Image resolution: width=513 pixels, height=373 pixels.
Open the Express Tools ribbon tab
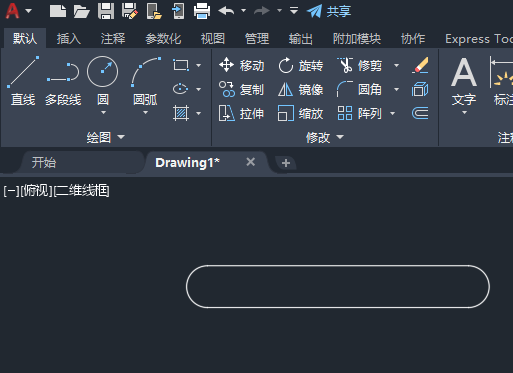coord(479,39)
